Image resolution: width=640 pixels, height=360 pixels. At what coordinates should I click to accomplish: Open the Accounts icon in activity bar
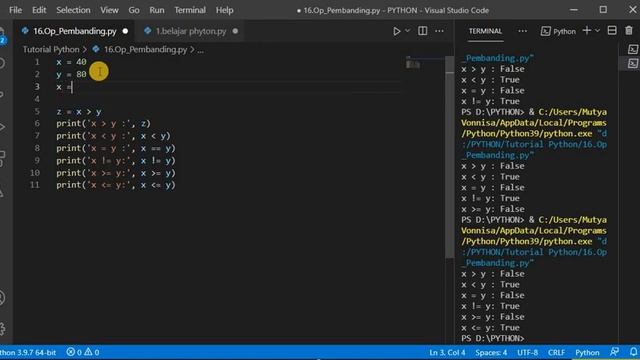(2, 298)
